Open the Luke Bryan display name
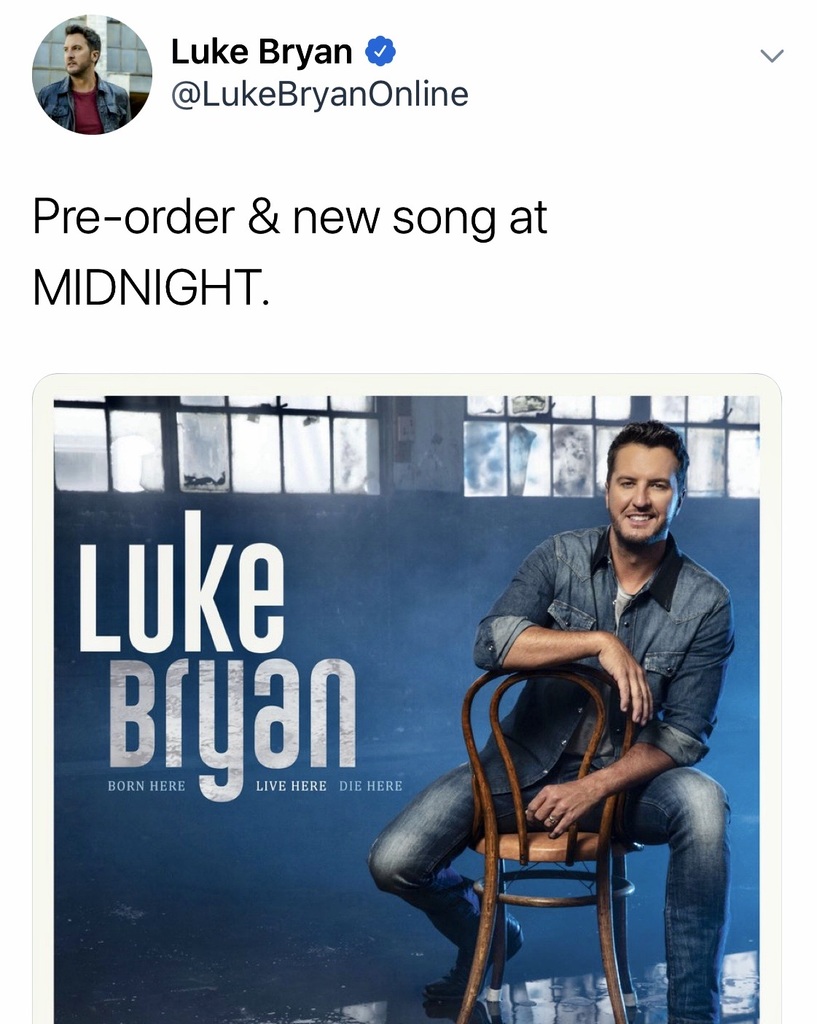817x1024 pixels. (261, 52)
